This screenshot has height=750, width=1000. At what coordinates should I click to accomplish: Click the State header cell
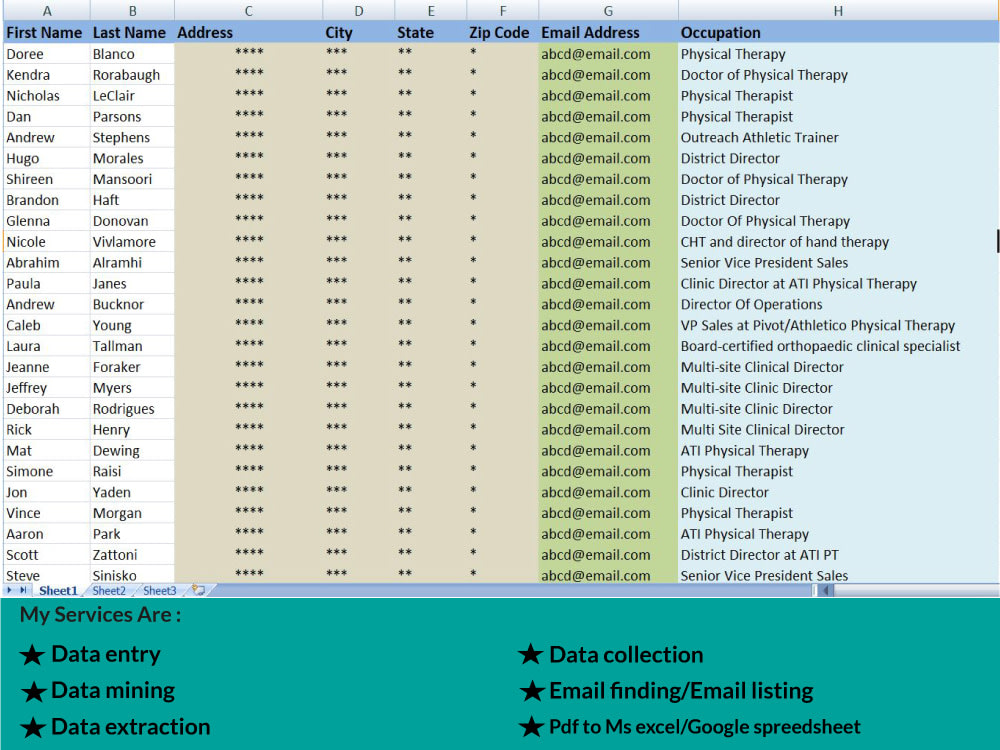click(431, 33)
